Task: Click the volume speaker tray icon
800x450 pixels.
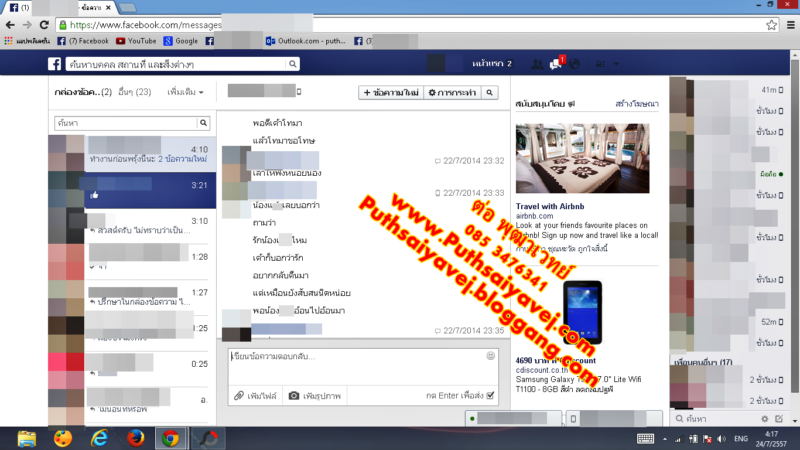Action: pos(721,439)
